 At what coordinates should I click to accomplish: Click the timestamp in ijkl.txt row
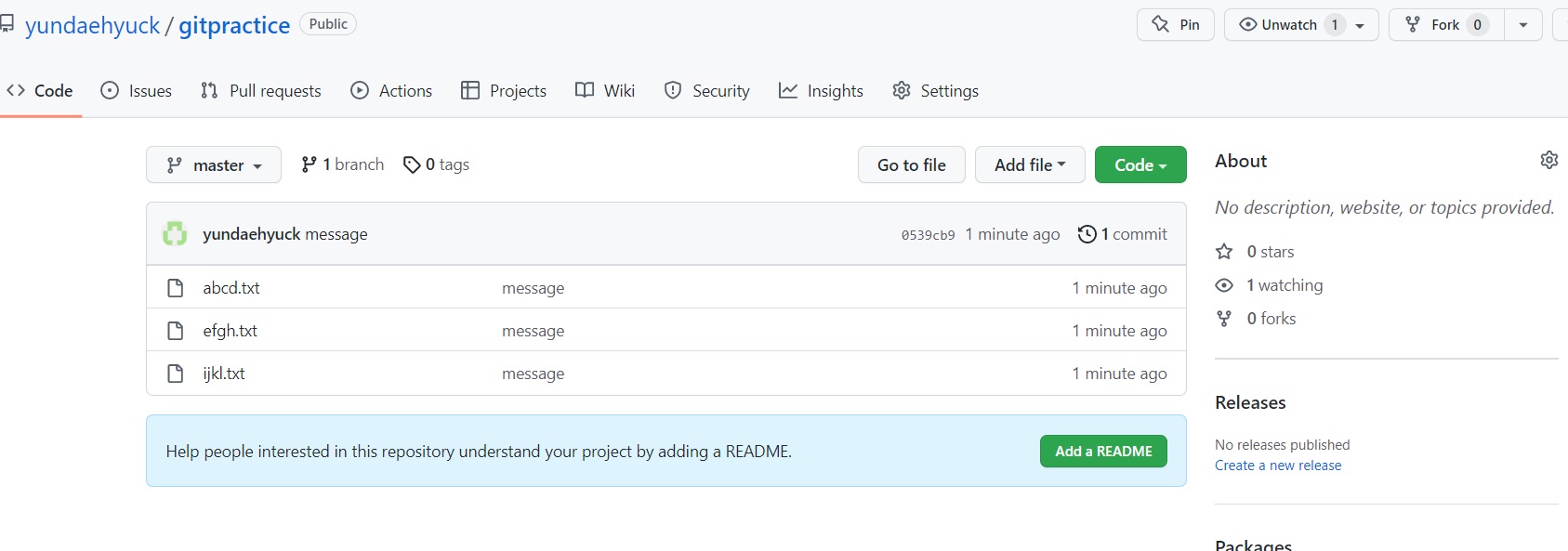1119,374
